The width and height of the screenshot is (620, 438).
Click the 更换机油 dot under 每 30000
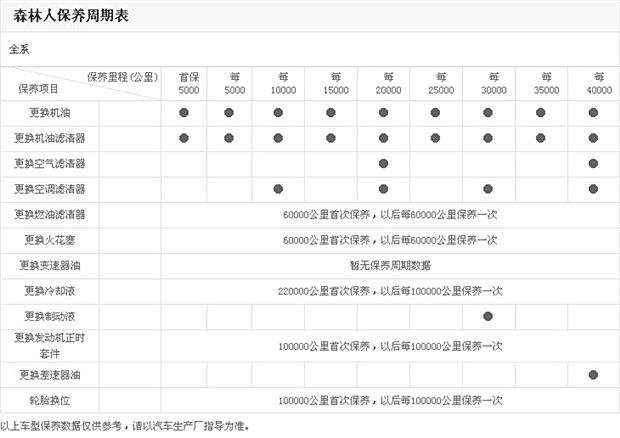click(x=488, y=113)
